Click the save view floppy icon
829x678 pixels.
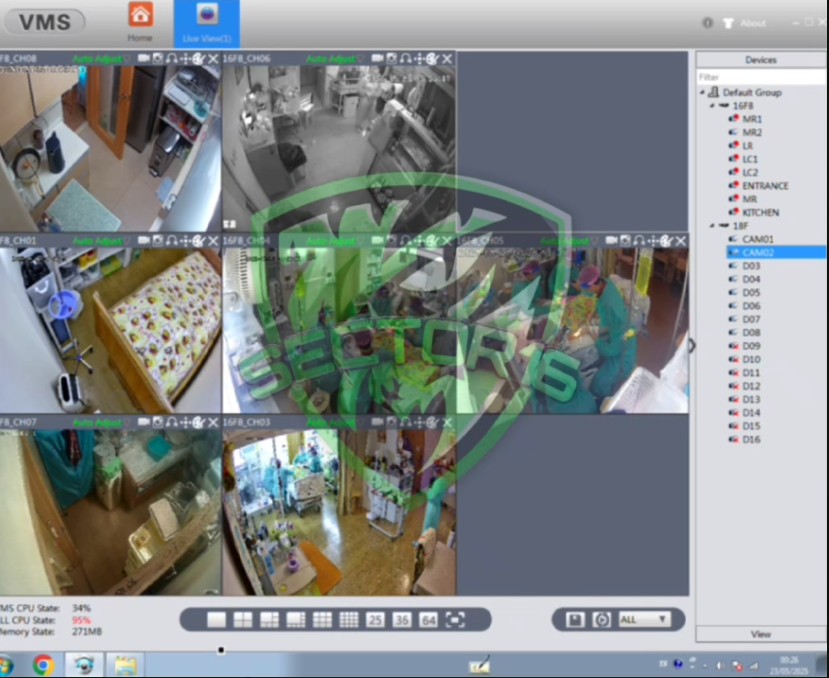(575, 620)
